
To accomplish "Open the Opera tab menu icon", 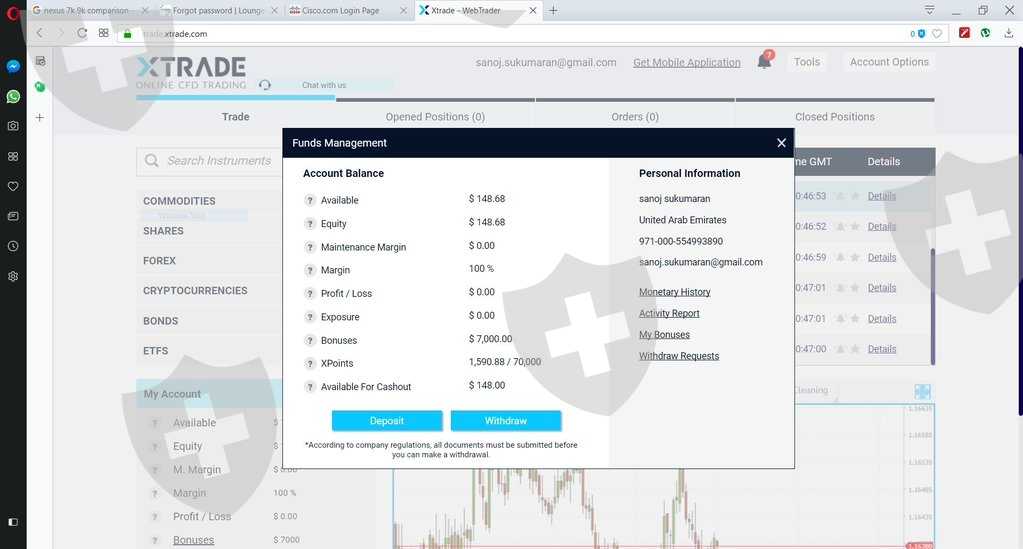I will click(930, 10).
